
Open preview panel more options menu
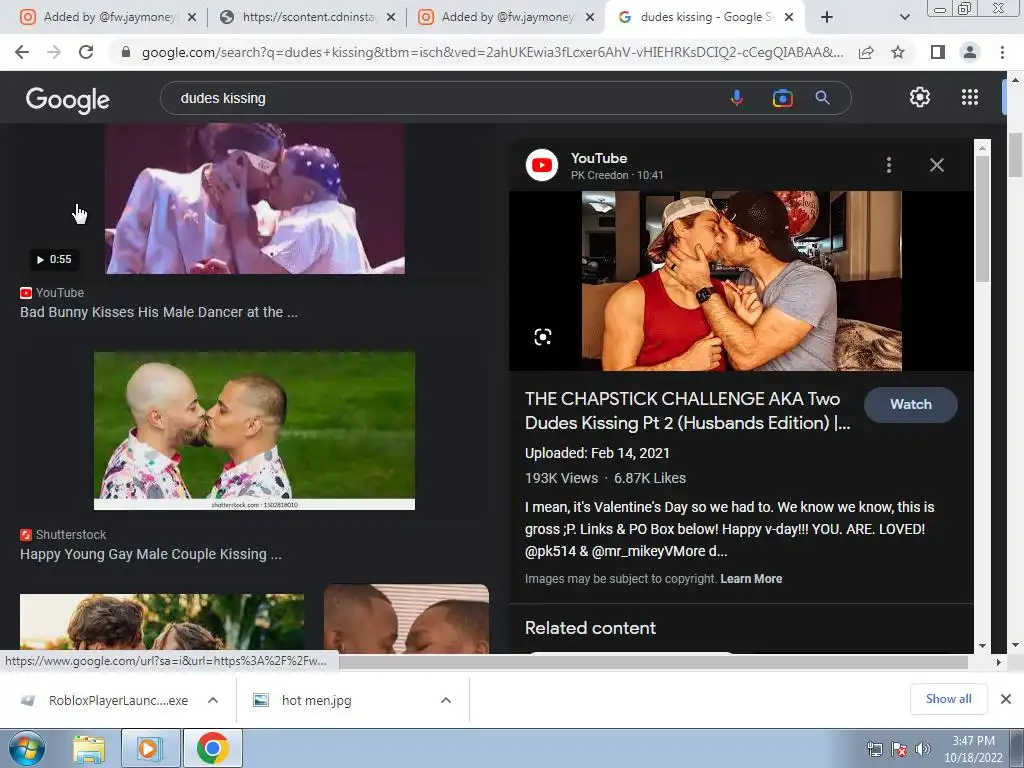[889, 165]
